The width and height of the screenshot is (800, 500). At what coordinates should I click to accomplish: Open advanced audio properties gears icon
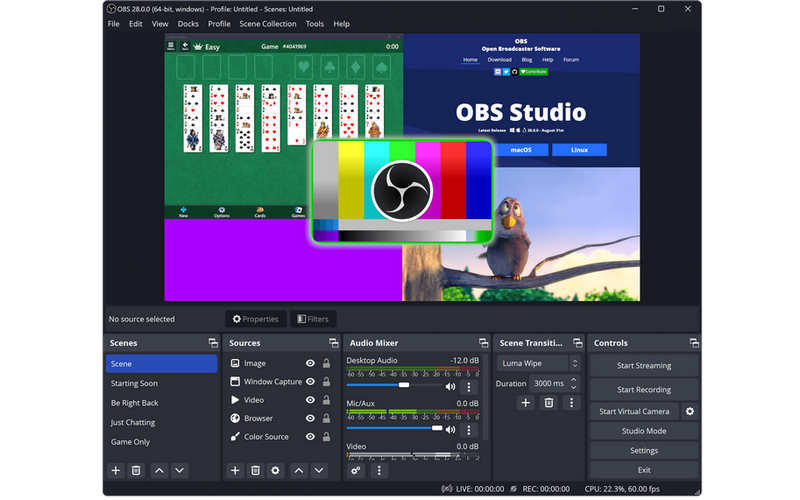click(x=356, y=470)
